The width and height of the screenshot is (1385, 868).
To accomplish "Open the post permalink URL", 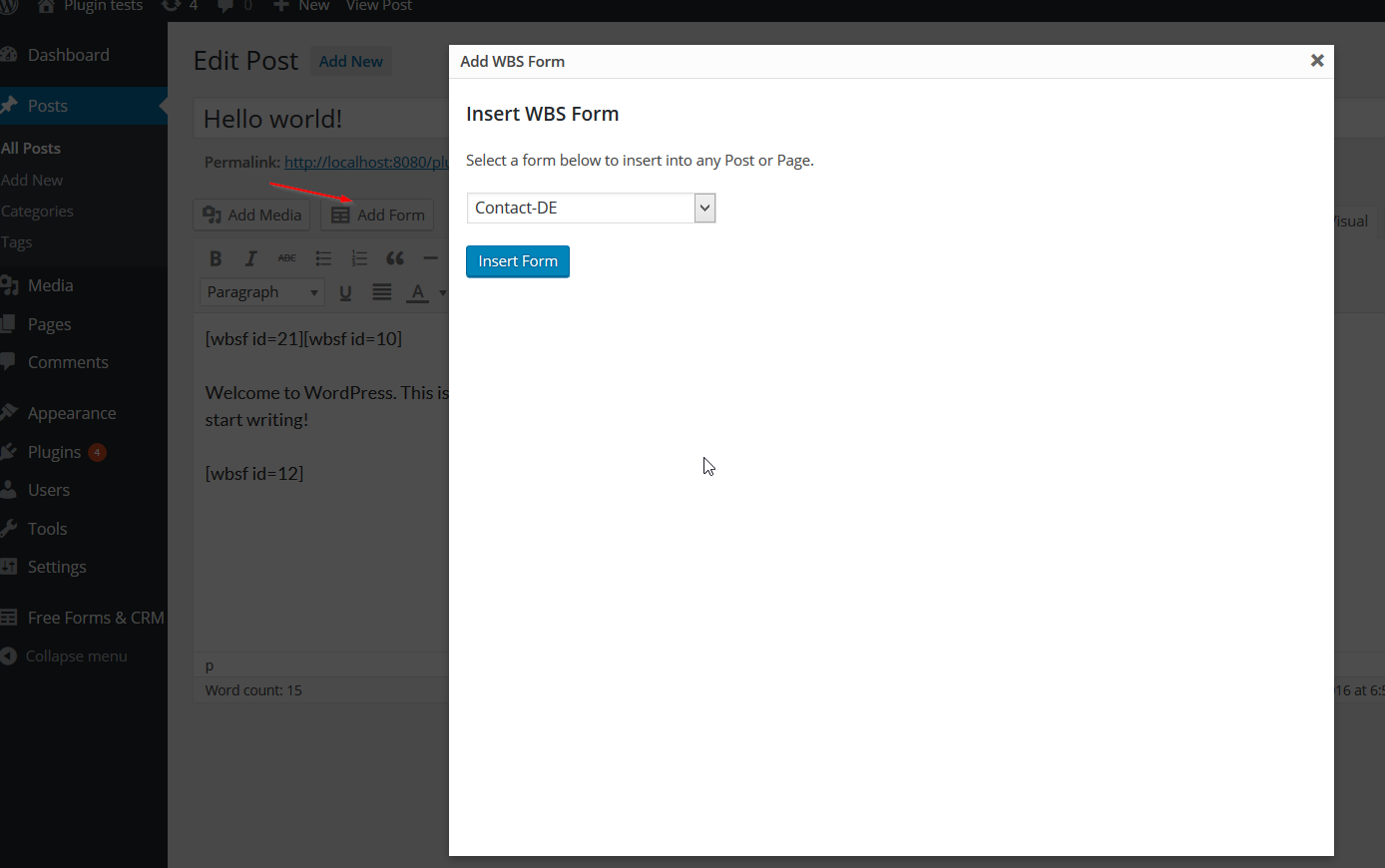I will 366,162.
